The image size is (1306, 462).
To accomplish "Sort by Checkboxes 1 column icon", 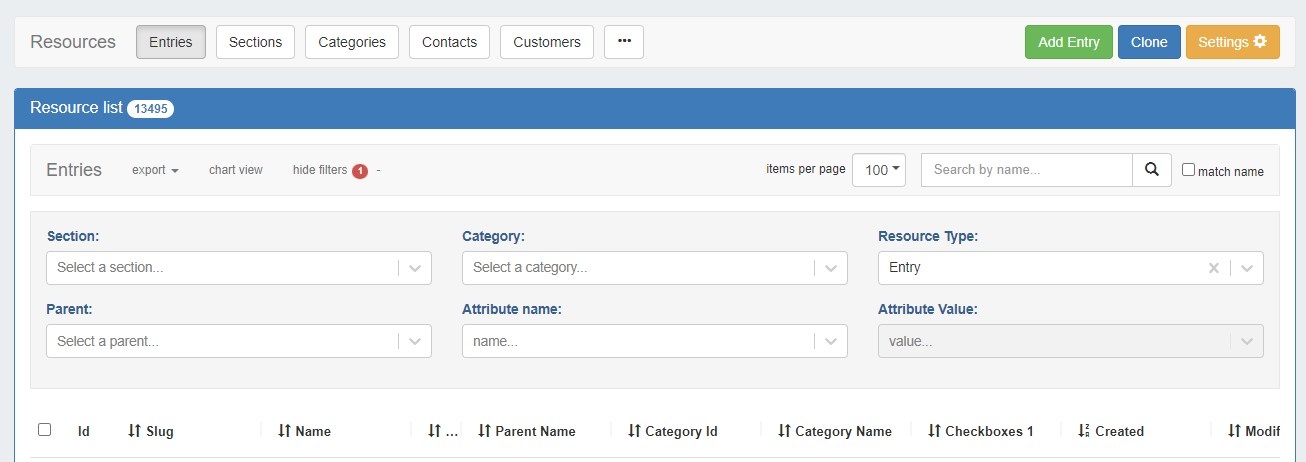I will coord(934,431).
